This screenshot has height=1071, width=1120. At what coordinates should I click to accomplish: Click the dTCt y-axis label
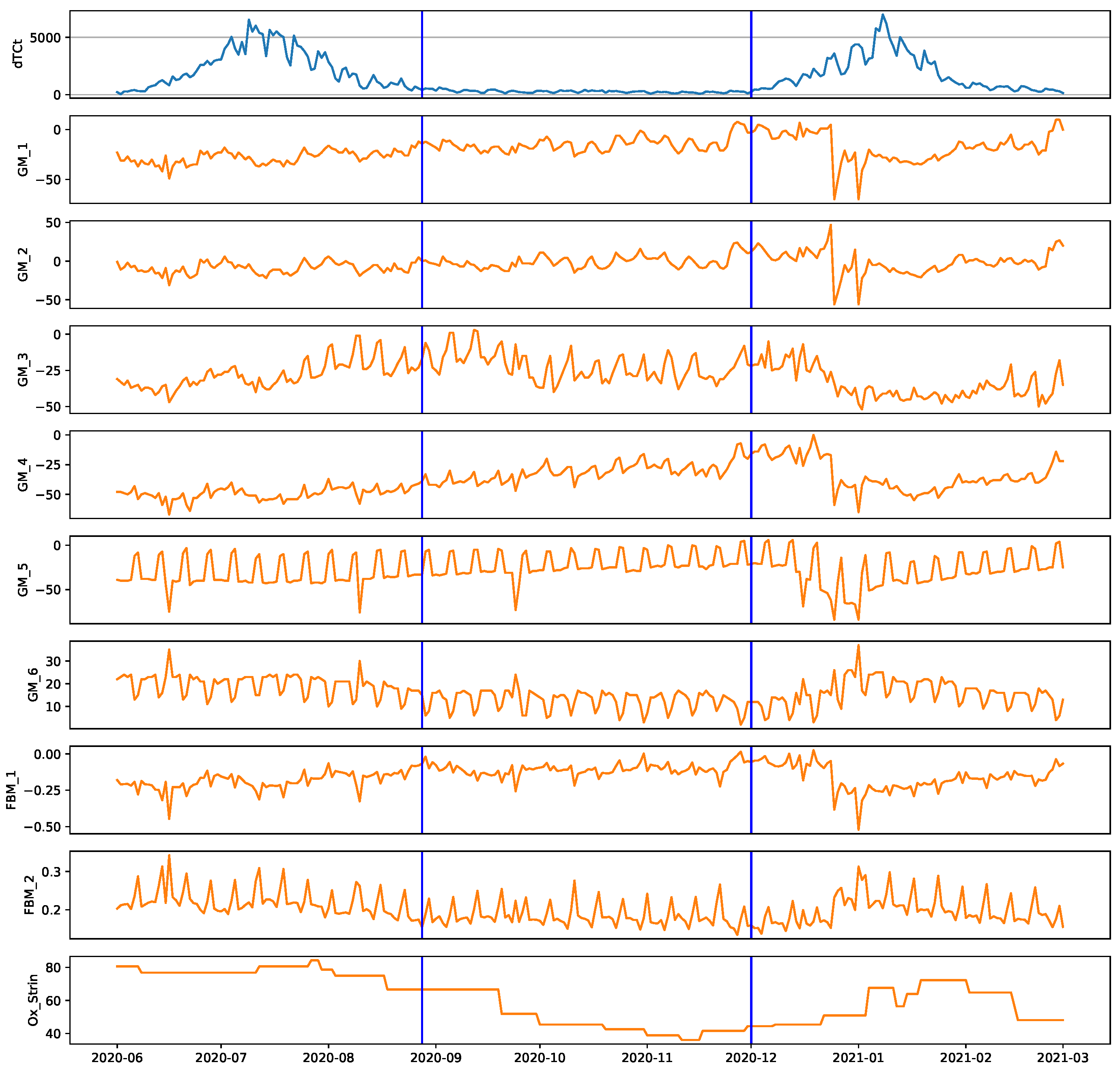coord(18,54)
